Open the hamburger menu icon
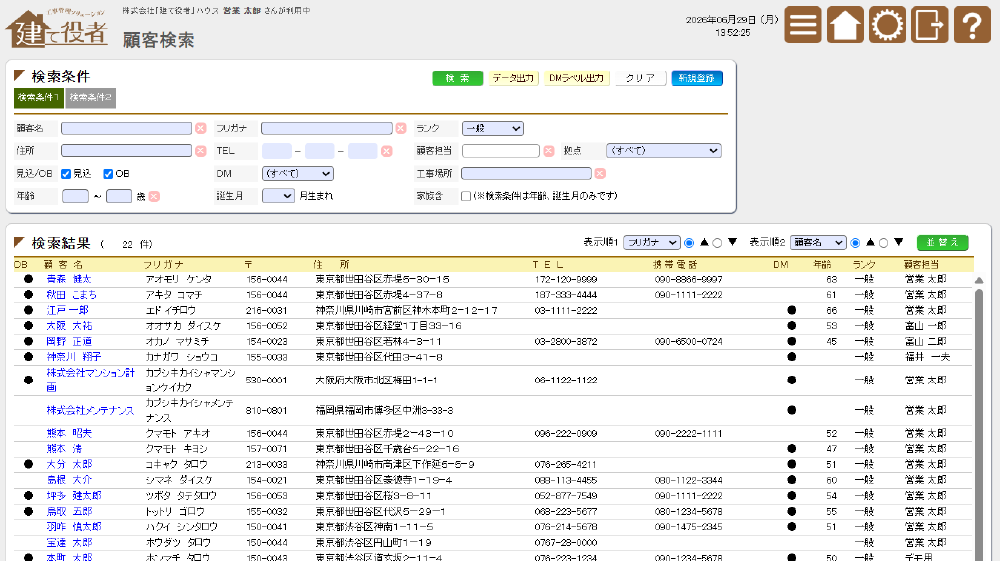1000x561 pixels. 802,25
